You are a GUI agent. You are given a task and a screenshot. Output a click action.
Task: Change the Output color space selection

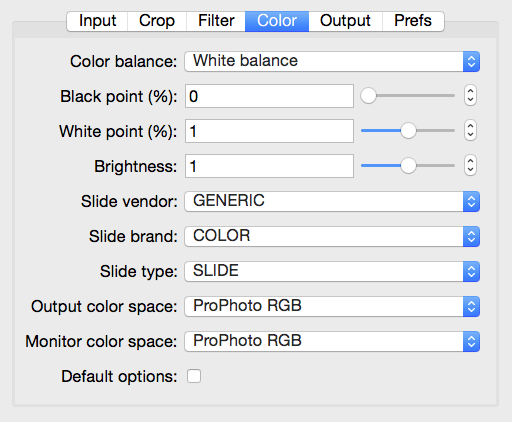[332, 306]
